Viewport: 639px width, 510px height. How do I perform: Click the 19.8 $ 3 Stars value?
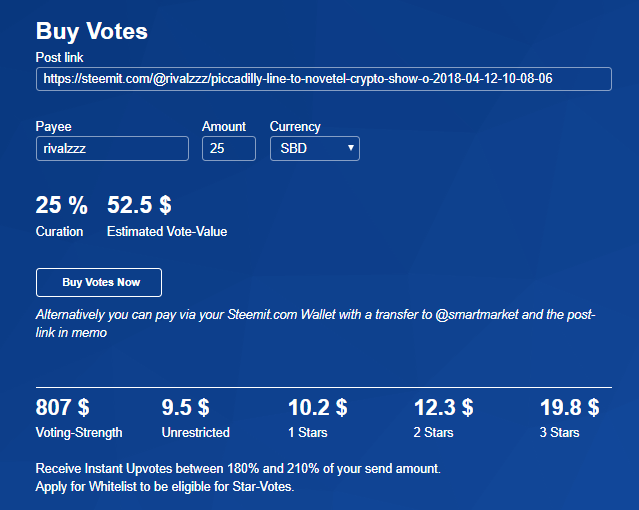click(x=569, y=407)
